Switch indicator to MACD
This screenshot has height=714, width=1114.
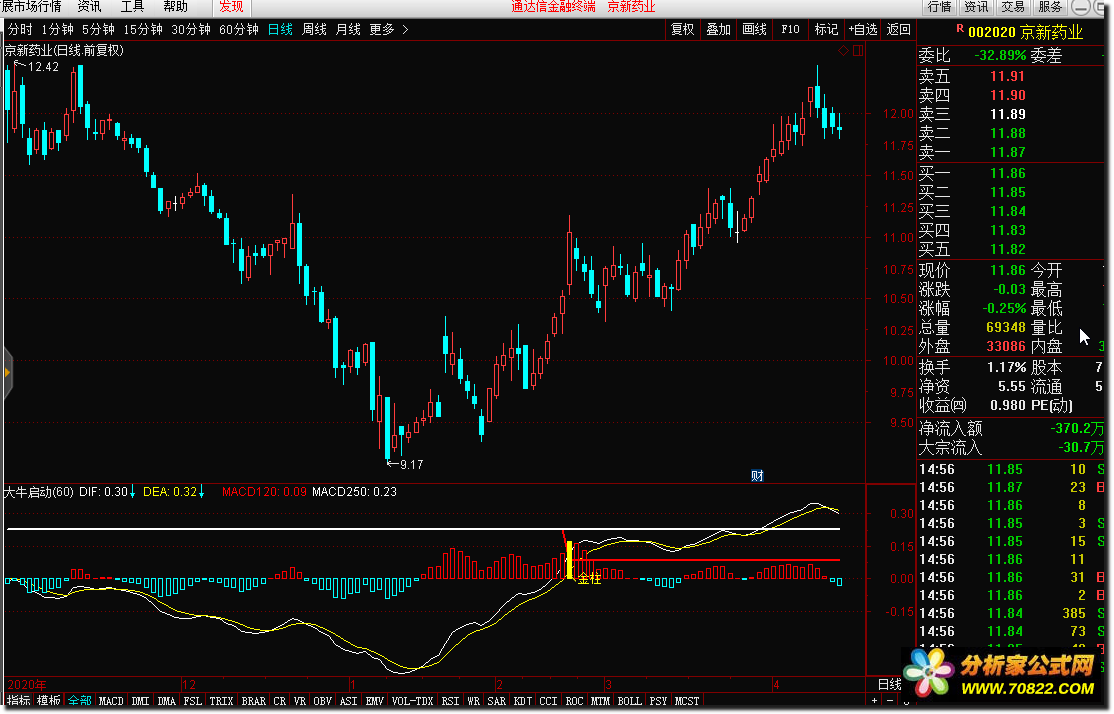pos(111,701)
